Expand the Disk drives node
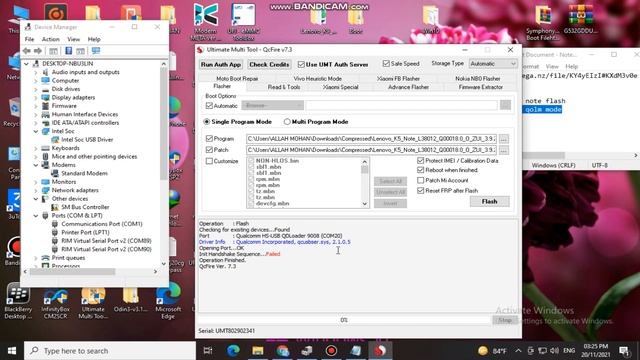 coord(36,89)
